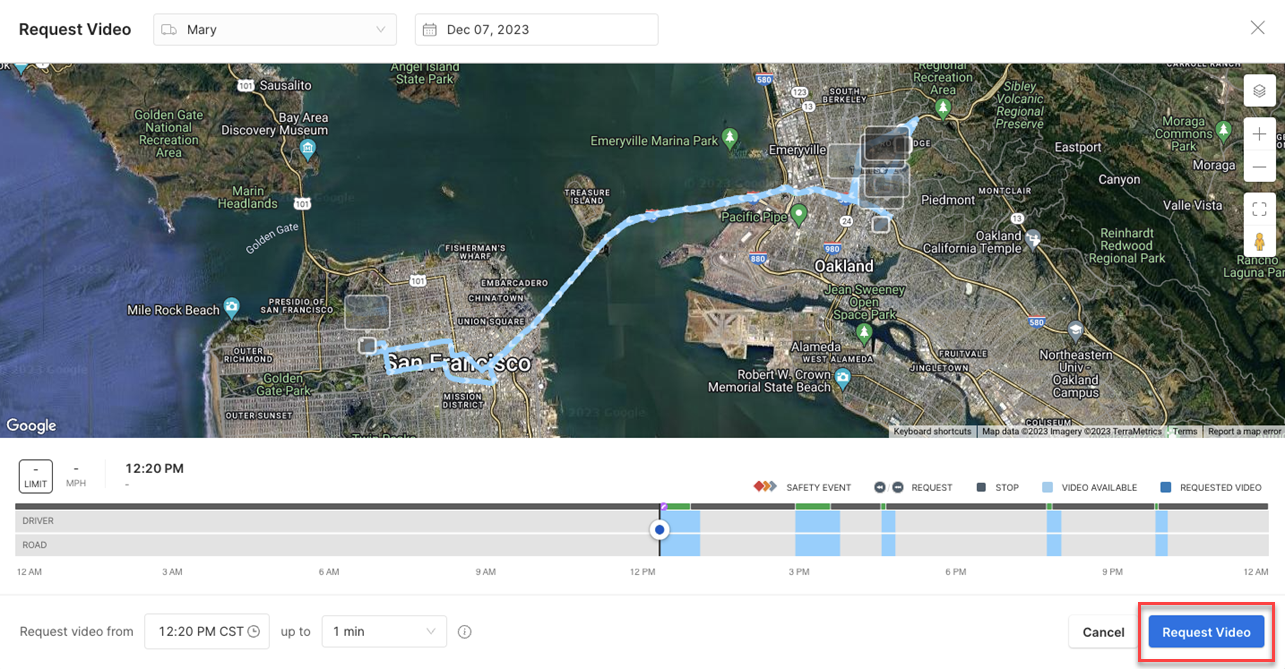Open the Mary vehicle dropdown
Image resolution: width=1285 pixels, height=669 pixels.
(275, 29)
